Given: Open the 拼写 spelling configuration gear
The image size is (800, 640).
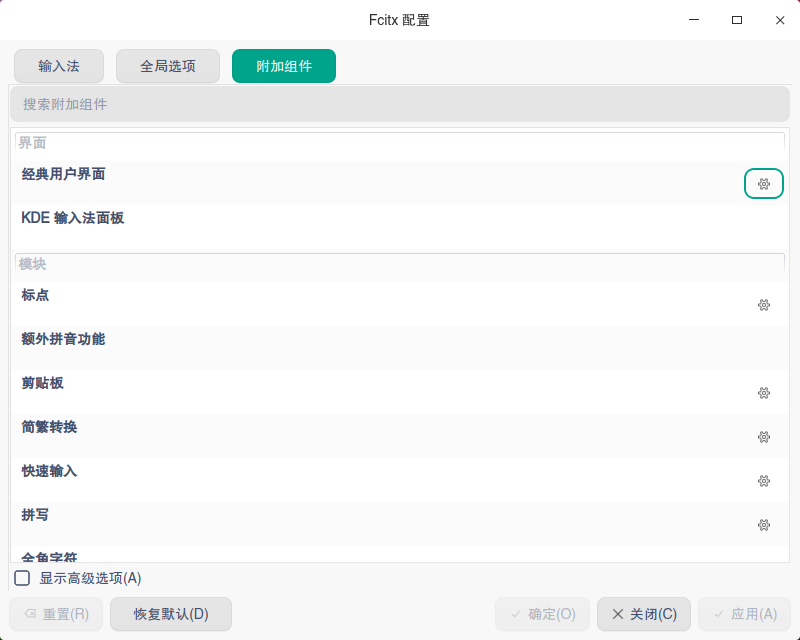Looking at the screenshot, I should [x=763, y=525].
